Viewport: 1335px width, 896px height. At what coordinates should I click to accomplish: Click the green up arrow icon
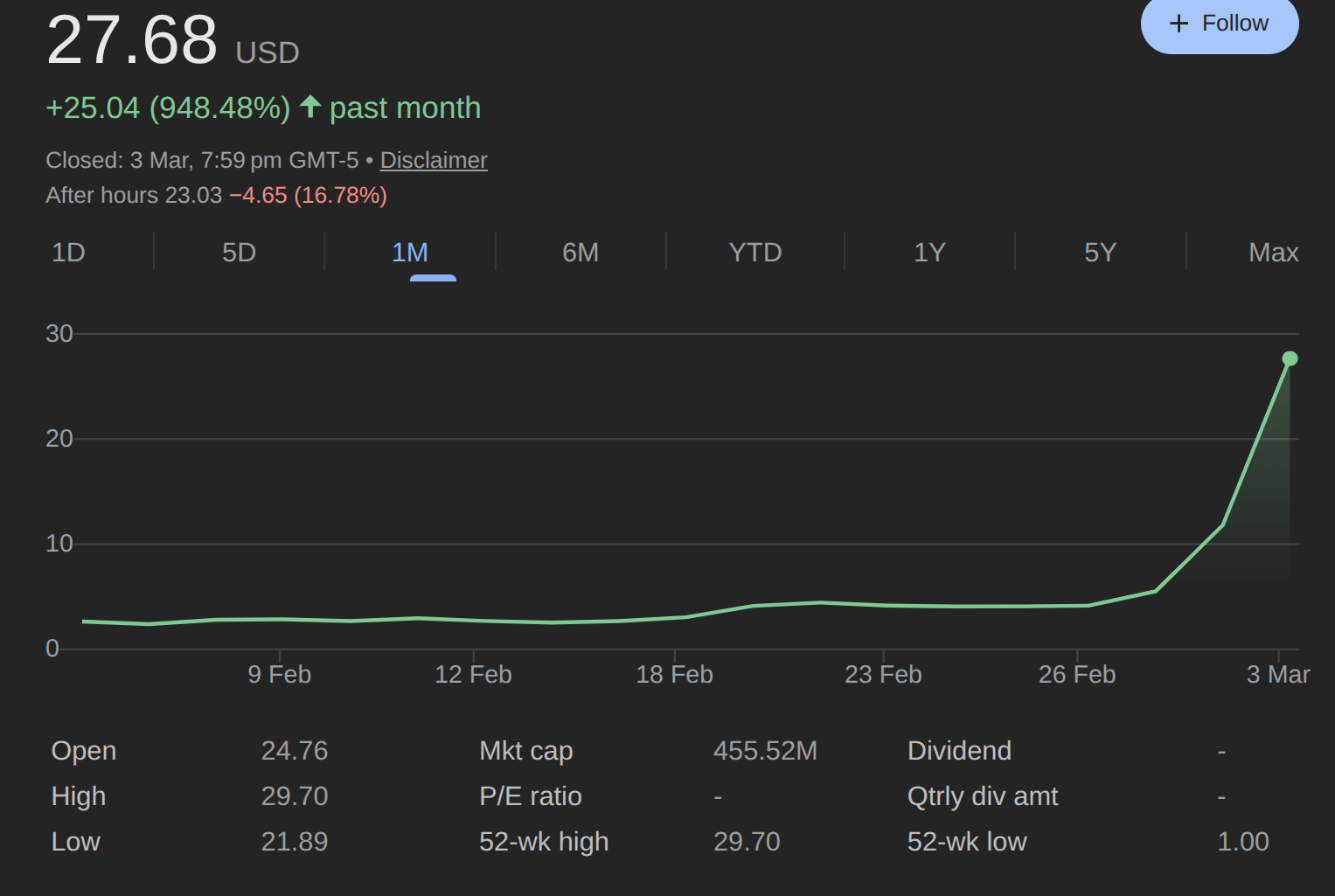point(310,107)
